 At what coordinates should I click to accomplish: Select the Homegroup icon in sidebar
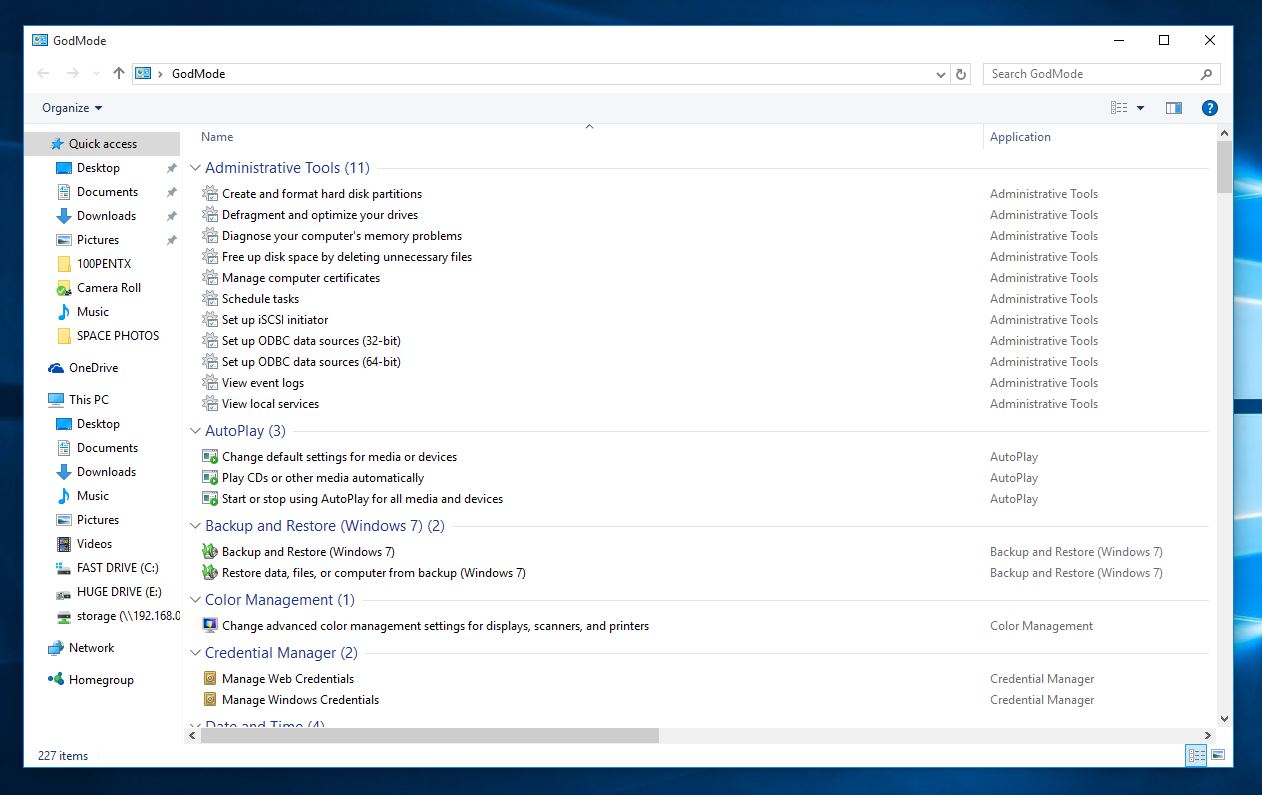pos(56,680)
